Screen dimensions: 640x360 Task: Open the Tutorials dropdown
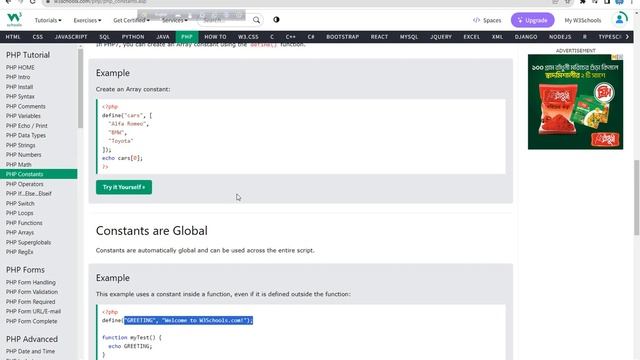click(48, 20)
